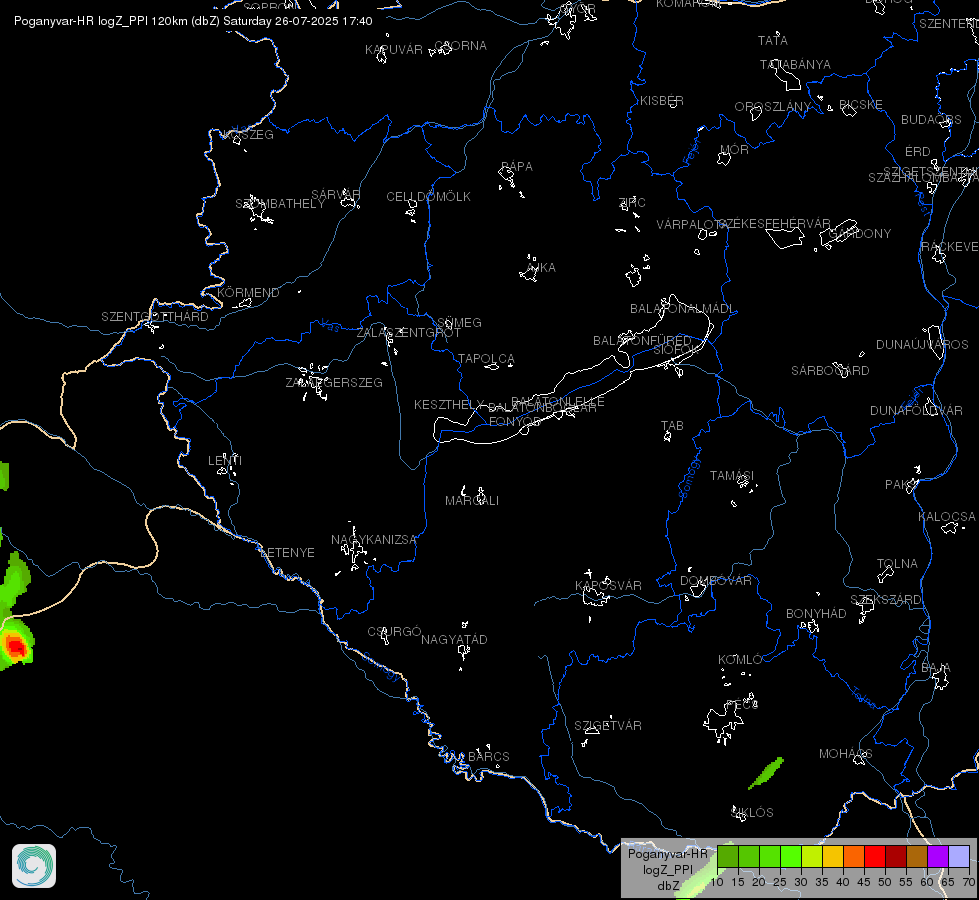Click the TOLNA city label
Screen dimensions: 979x900
click(897, 564)
